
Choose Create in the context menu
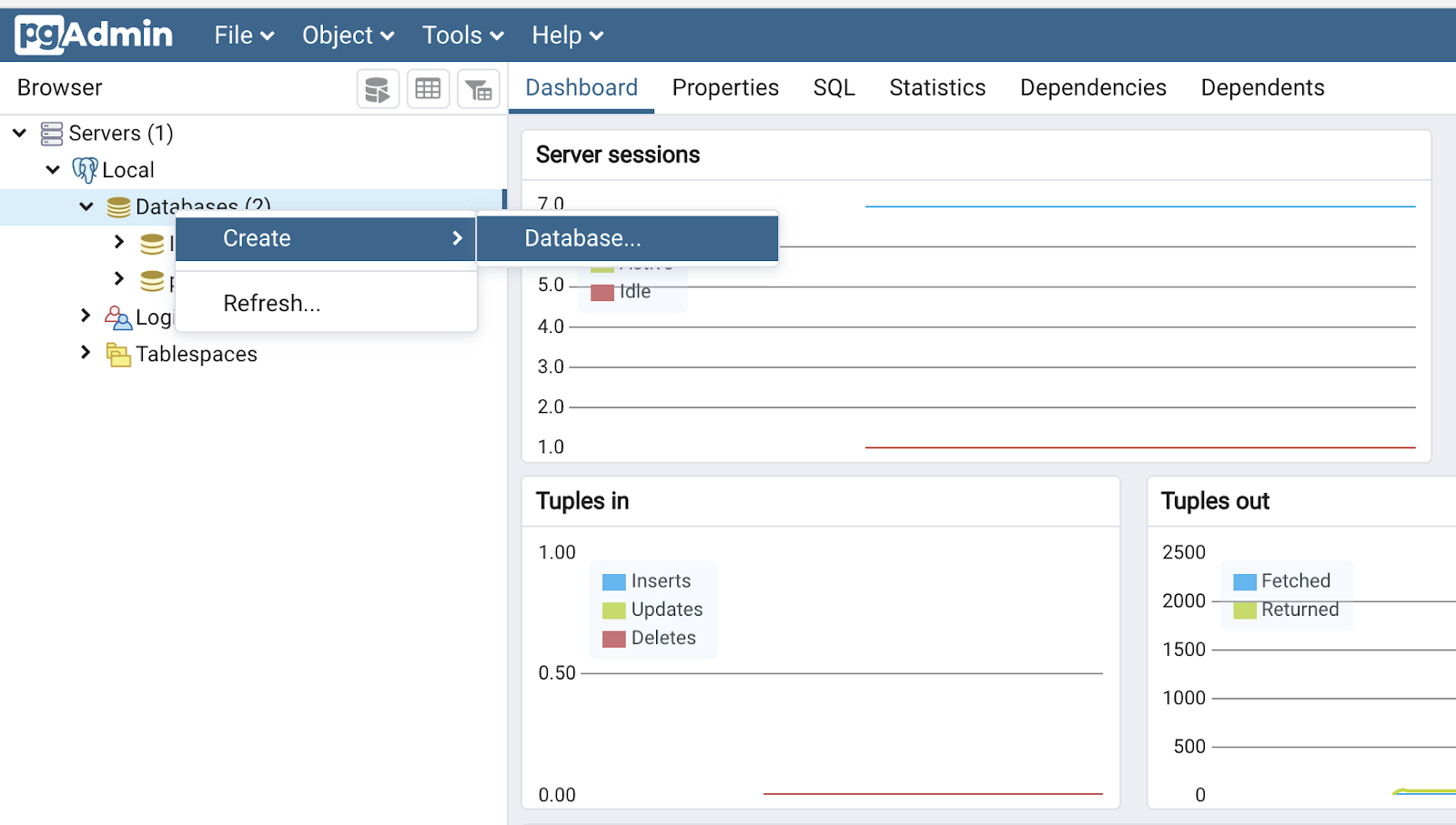click(326, 238)
